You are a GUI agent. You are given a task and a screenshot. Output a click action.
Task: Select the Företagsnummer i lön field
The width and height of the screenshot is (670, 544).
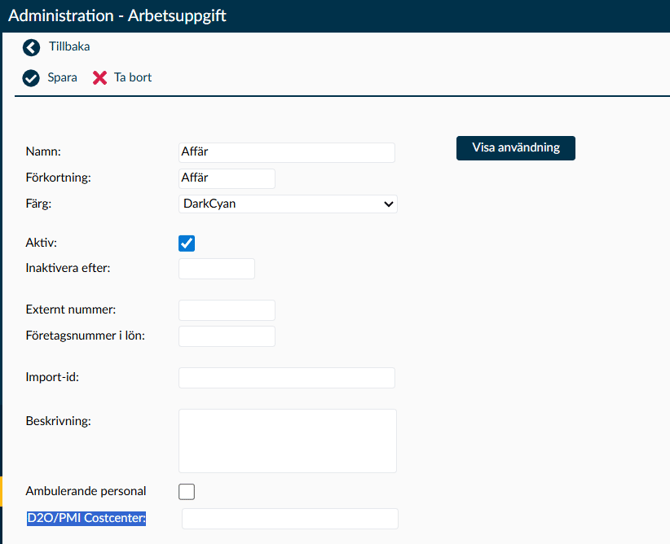(226, 336)
